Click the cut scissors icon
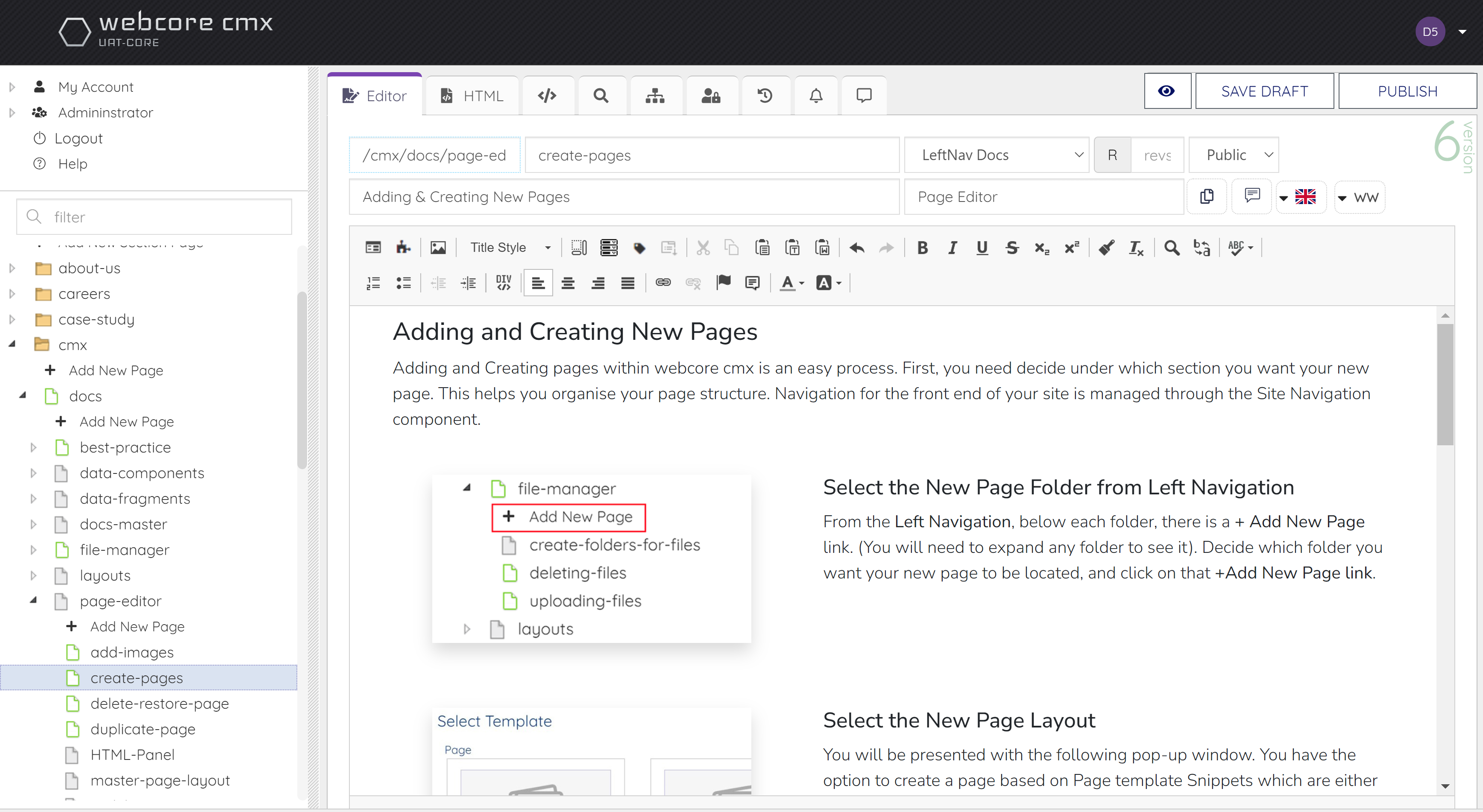The width and height of the screenshot is (1483, 812). coord(703,248)
